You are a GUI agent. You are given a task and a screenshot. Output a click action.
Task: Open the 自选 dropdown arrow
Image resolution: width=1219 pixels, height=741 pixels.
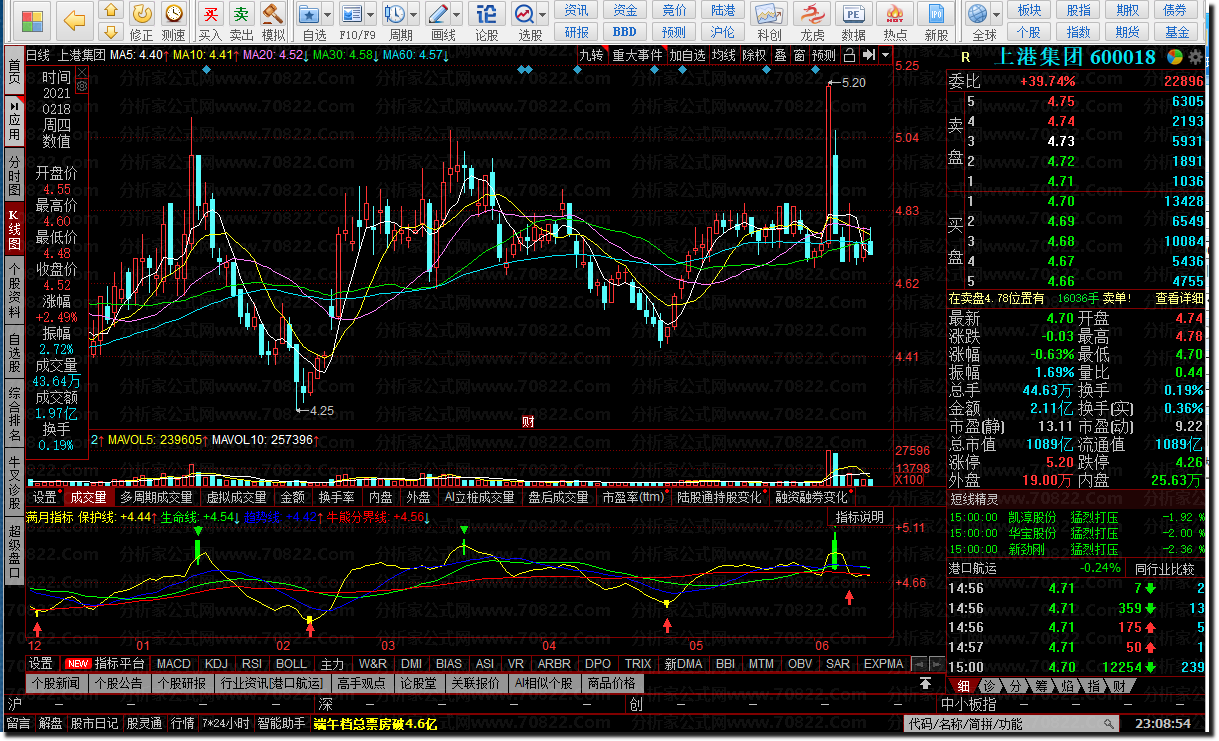tap(328, 14)
